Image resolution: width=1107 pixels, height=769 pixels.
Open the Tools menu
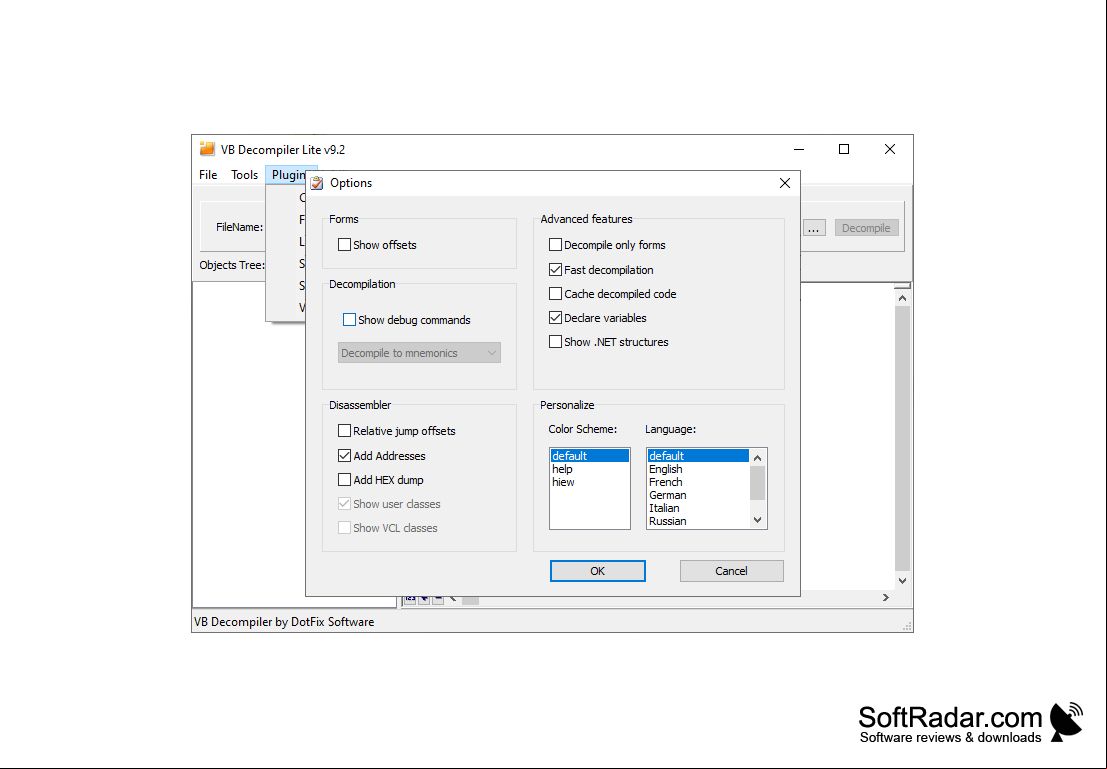point(244,174)
